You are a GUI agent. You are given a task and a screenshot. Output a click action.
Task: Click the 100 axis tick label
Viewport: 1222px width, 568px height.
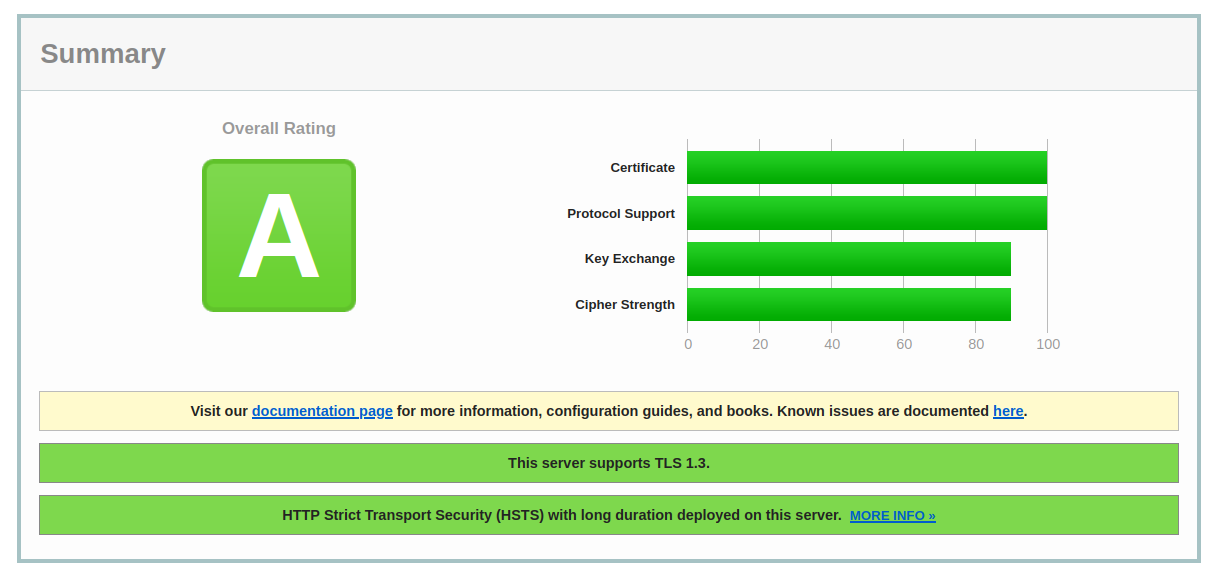tap(1048, 344)
